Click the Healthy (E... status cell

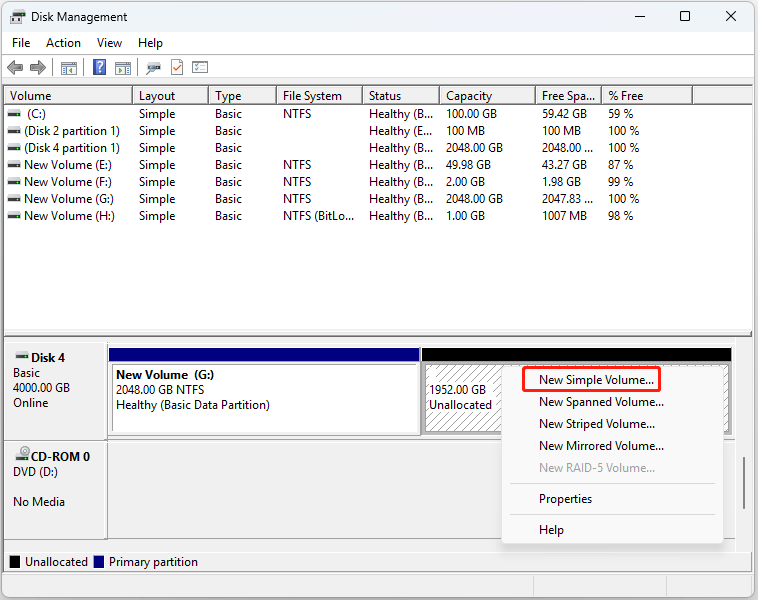pos(401,131)
